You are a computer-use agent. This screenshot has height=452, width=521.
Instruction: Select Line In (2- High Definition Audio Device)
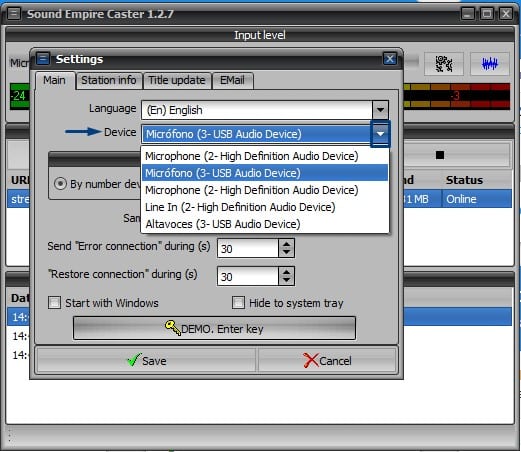click(x=265, y=207)
